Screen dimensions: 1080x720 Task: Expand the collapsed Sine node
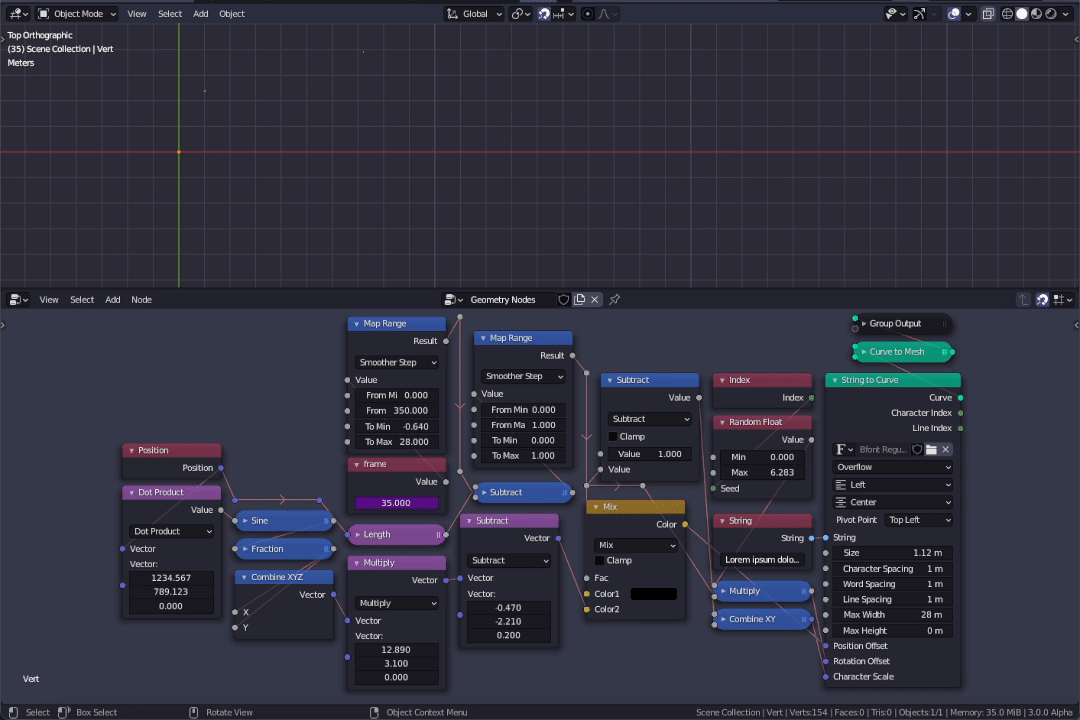[x=245, y=521]
